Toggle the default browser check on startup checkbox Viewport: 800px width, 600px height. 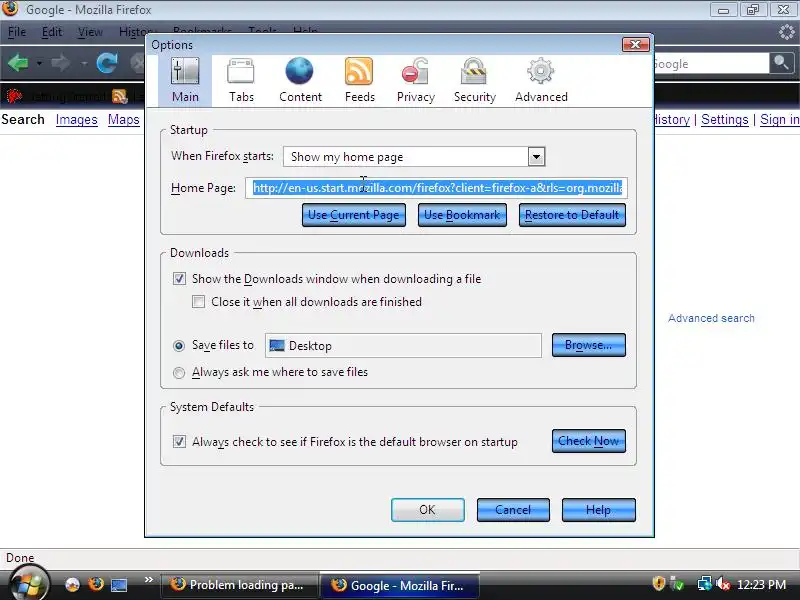[179, 441]
